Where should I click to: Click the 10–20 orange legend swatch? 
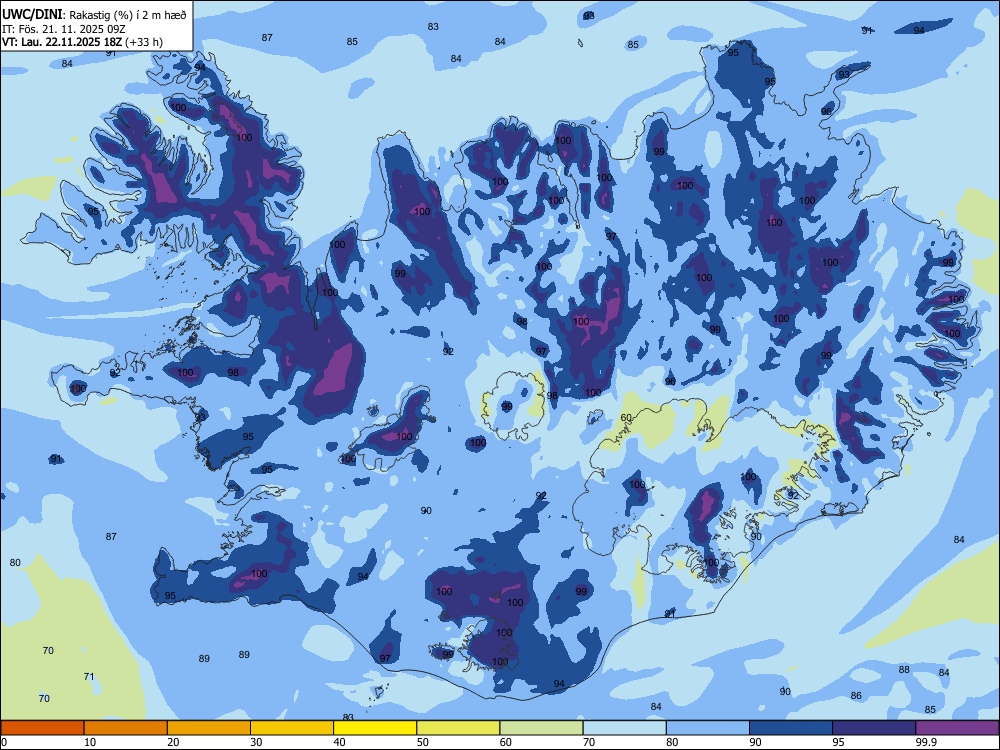click(x=126, y=728)
